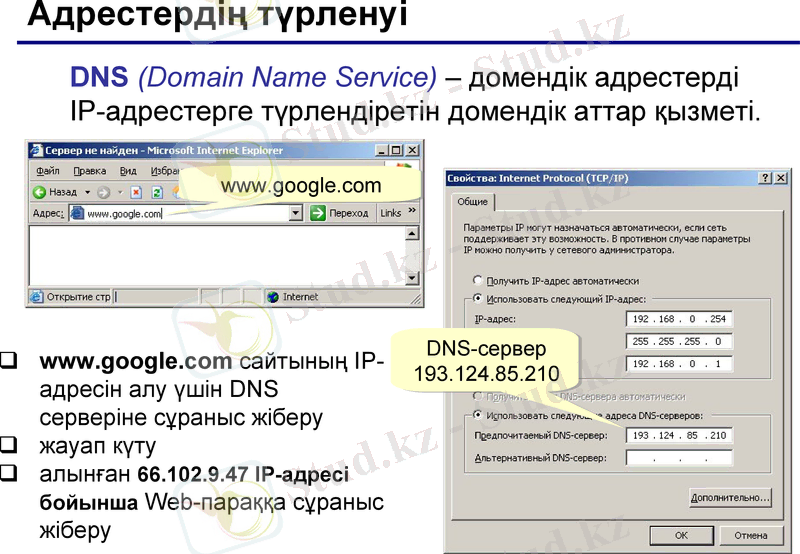
Task: Click the Links toolbar label
Action: click(x=390, y=213)
